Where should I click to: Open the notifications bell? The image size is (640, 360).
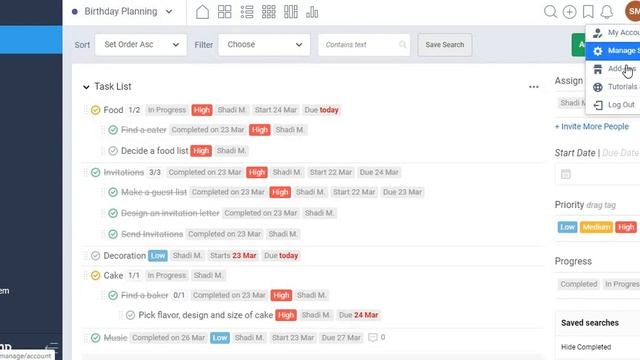point(607,12)
